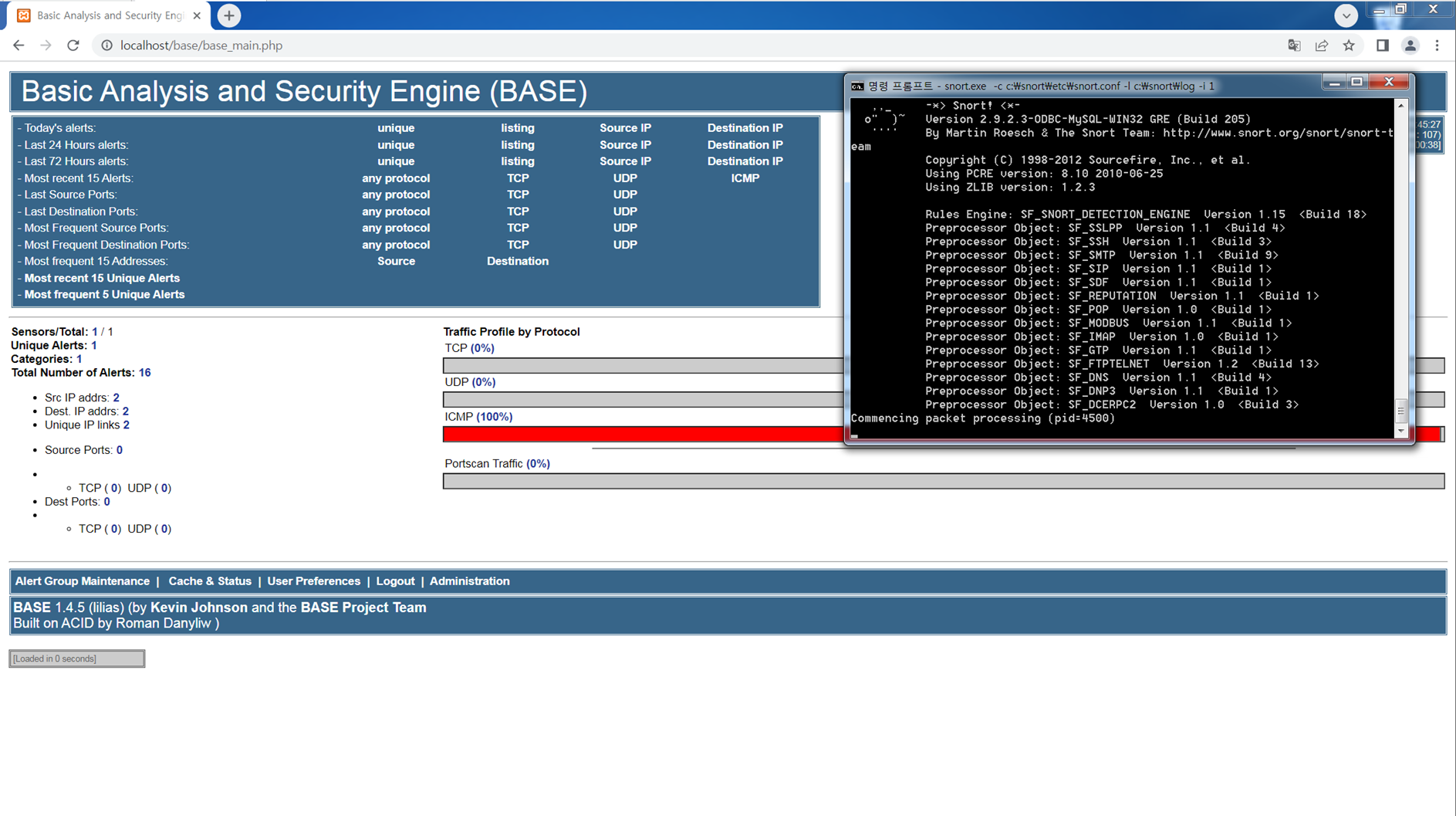Click the gray Portscan Traffic bar
This screenshot has height=816, width=1456.
click(x=944, y=481)
